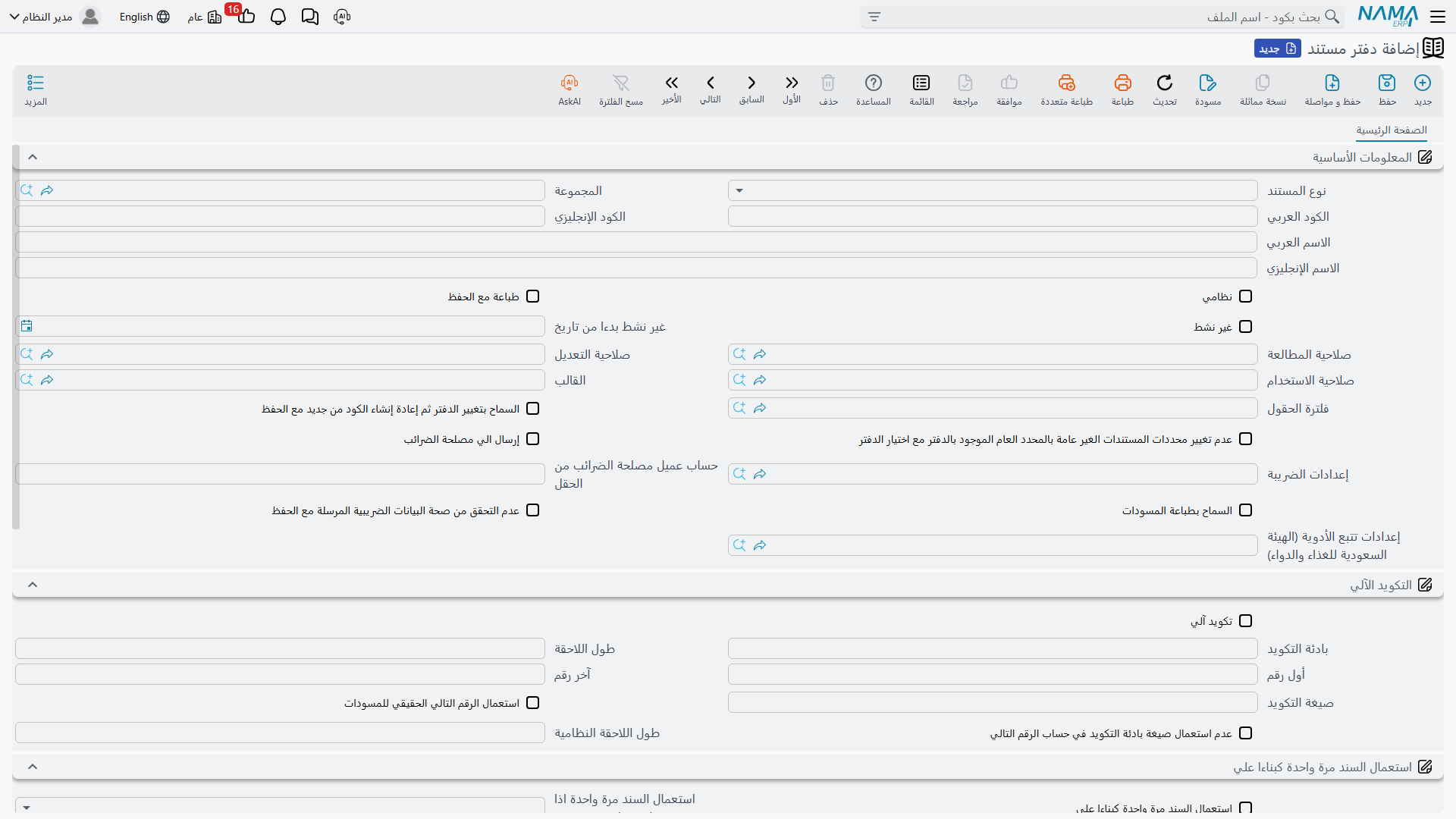Screen dimensions: 1456x819
Task: Switch language to English
Action: click(144, 17)
